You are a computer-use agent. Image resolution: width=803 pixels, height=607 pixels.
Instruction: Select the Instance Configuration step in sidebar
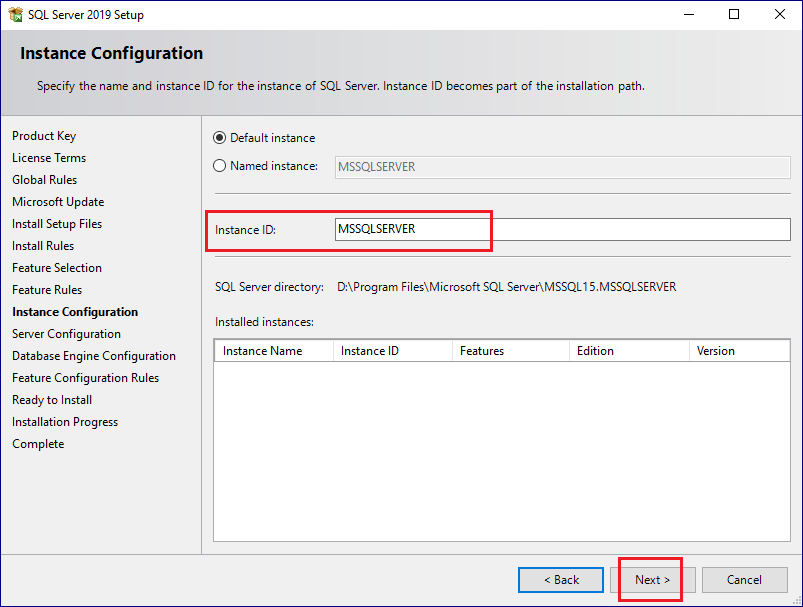(75, 312)
